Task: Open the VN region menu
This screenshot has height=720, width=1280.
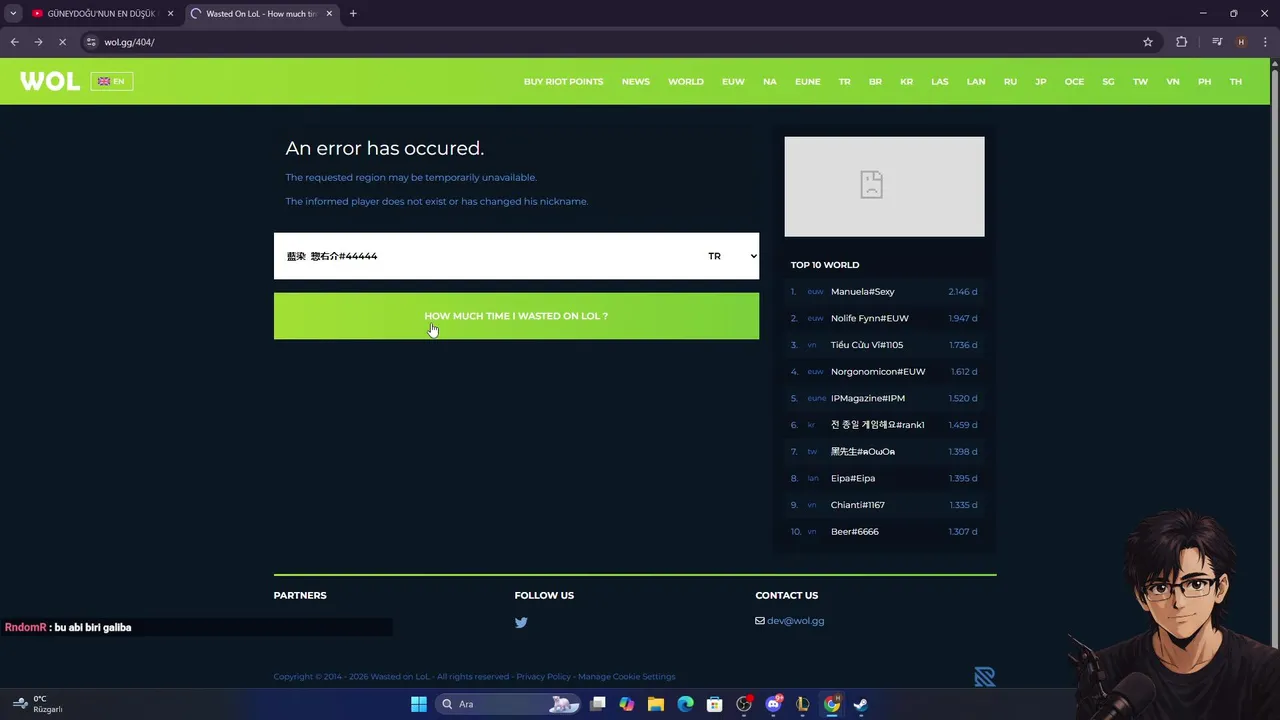Action: coord(1173,82)
